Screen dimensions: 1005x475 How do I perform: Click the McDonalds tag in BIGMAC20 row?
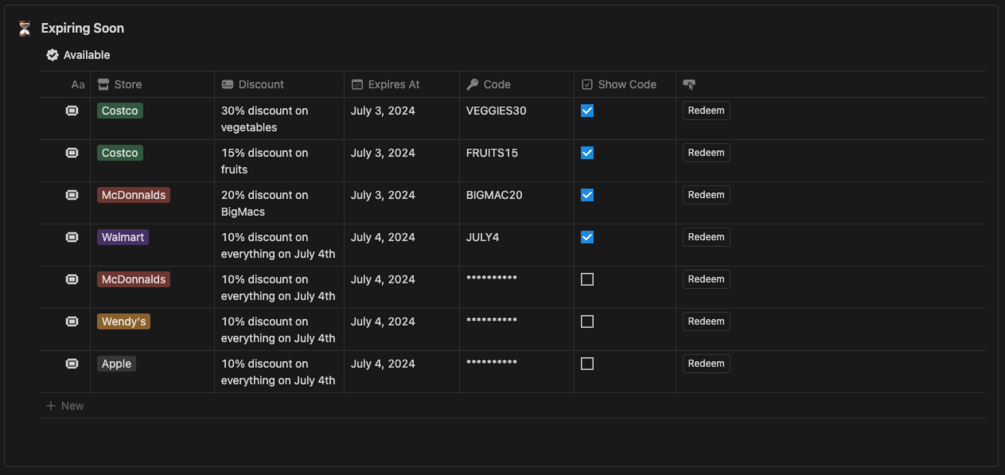[x=133, y=195]
